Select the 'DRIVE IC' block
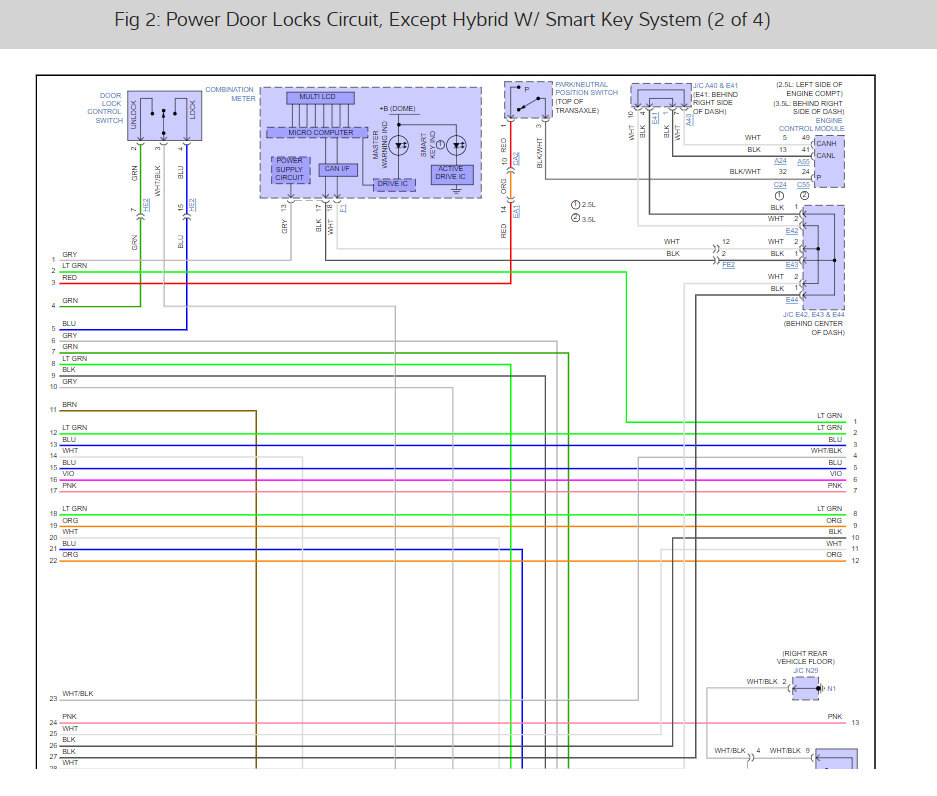This screenshot has height=796, width=937. pos(394,184)
